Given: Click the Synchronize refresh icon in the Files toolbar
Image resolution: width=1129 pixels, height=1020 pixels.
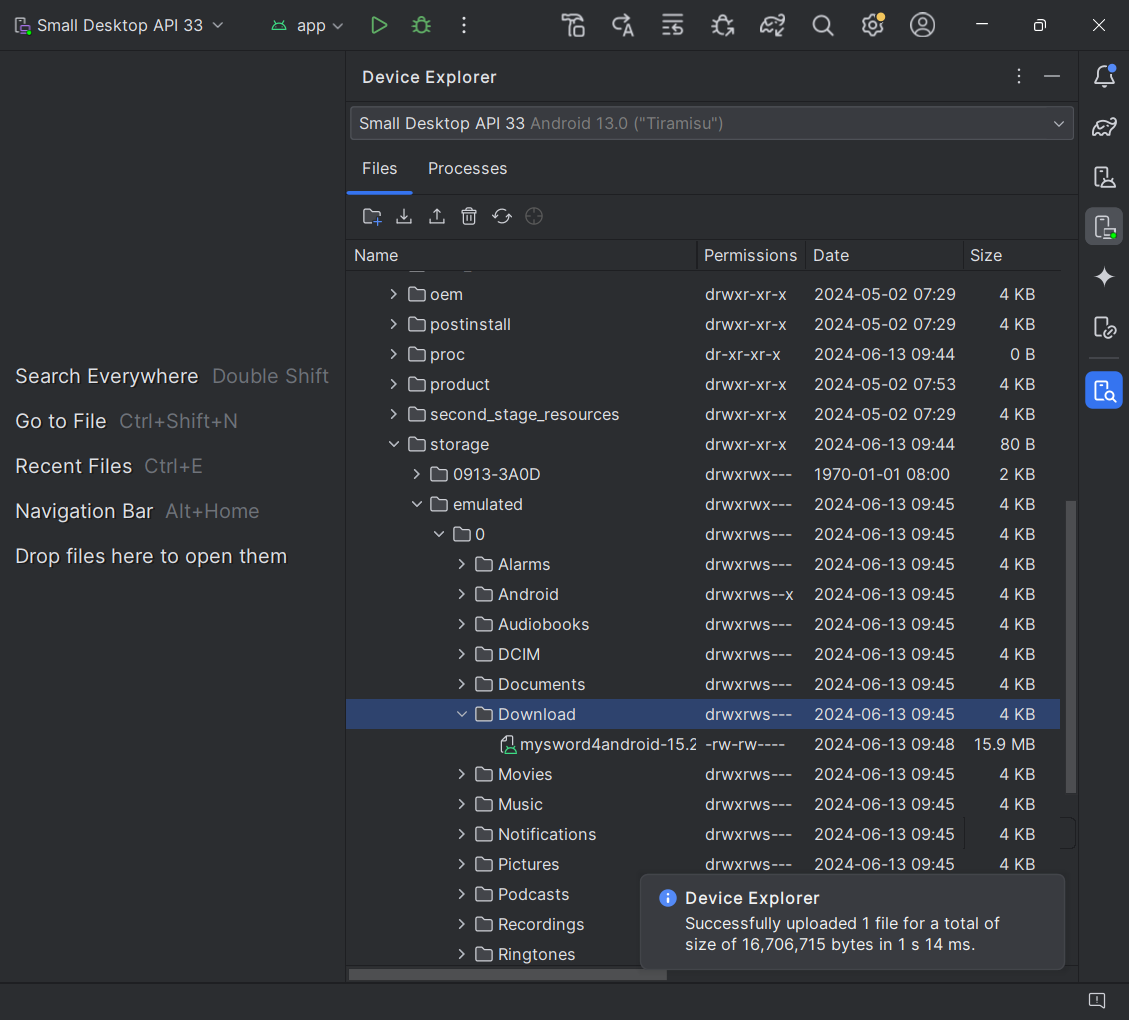Looking at the screenshot, I should tap(502, 217).
